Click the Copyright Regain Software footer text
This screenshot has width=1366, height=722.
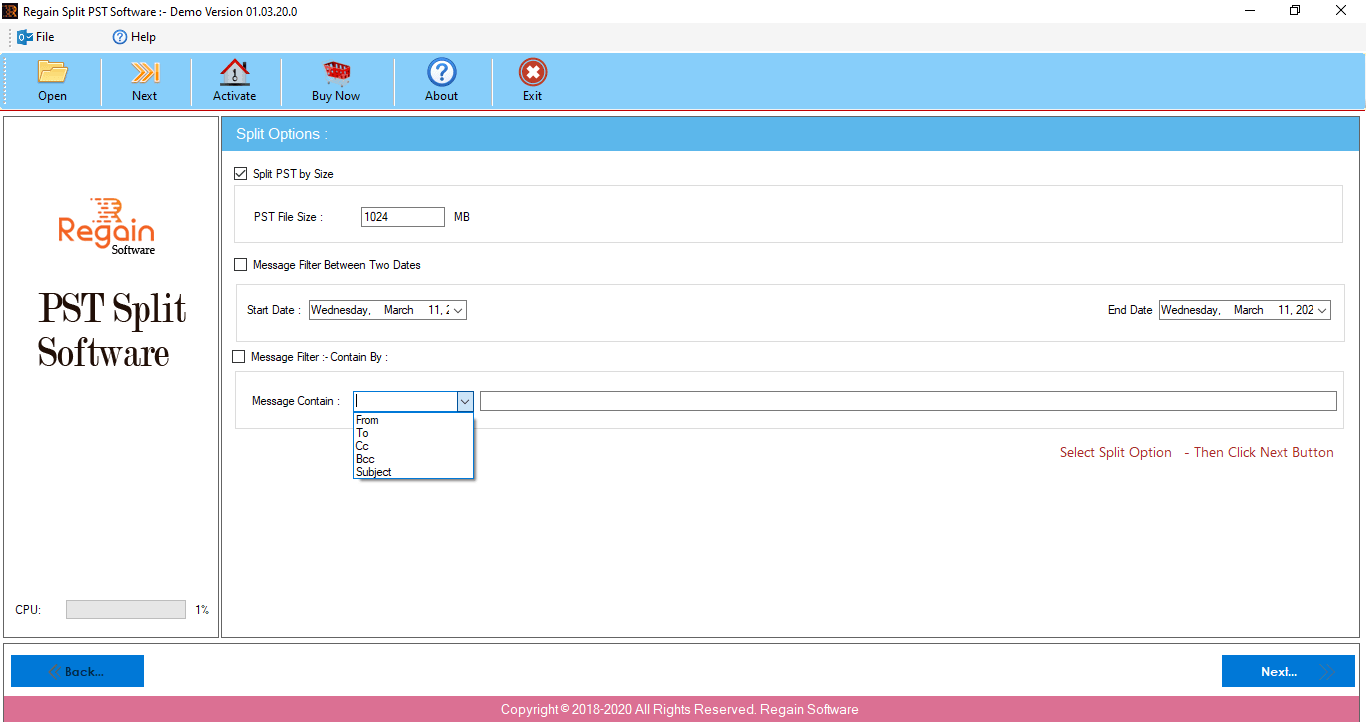pos(680,709)
